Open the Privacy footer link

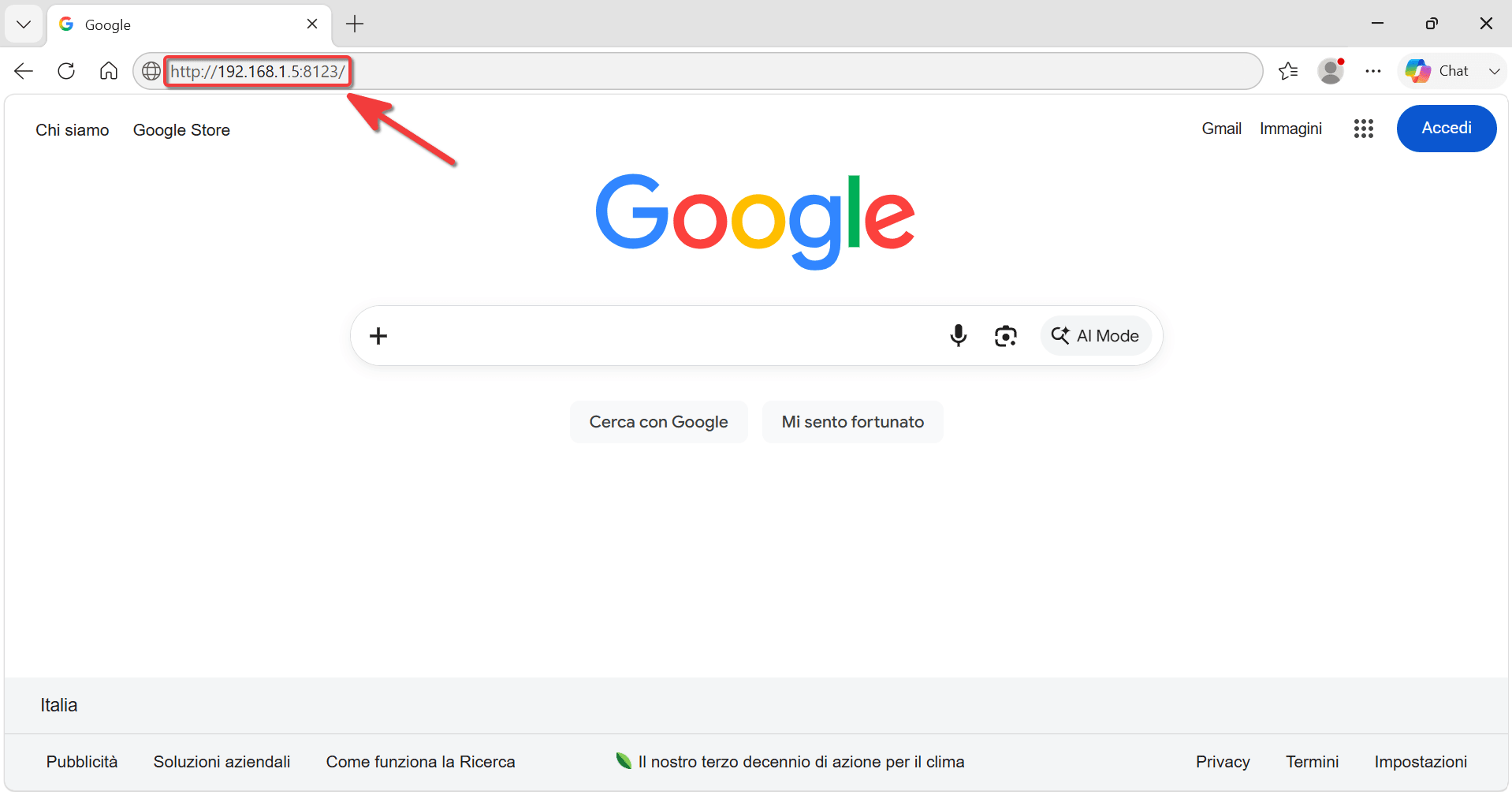[1223, 762]
